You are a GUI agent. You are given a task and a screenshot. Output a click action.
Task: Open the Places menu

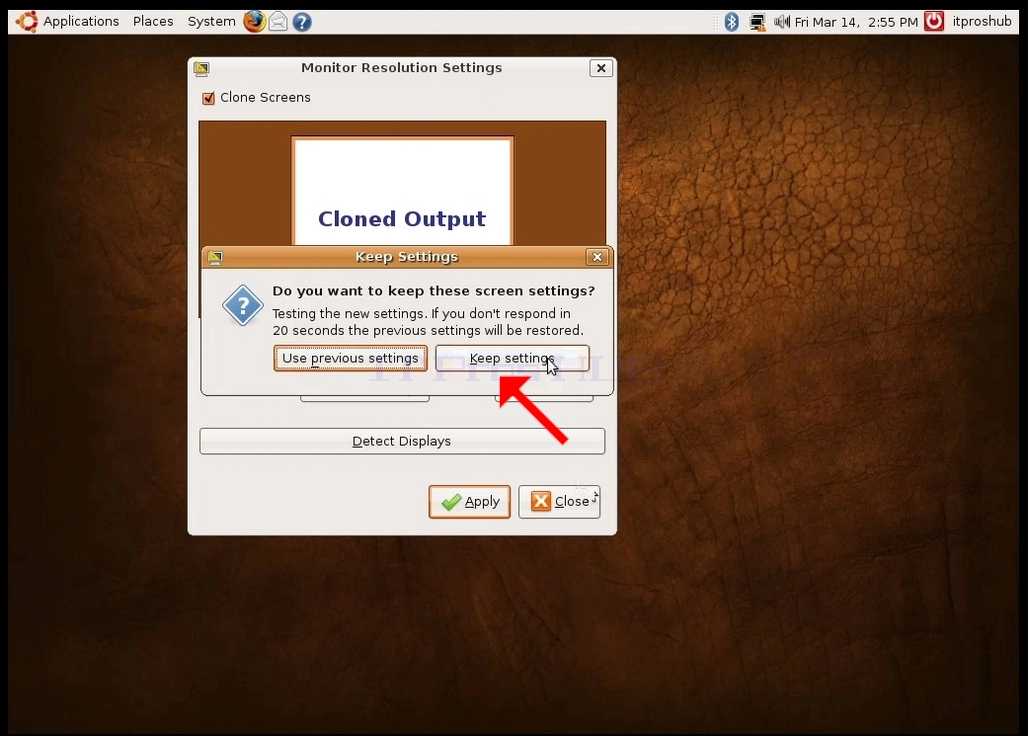pos(153,21)
